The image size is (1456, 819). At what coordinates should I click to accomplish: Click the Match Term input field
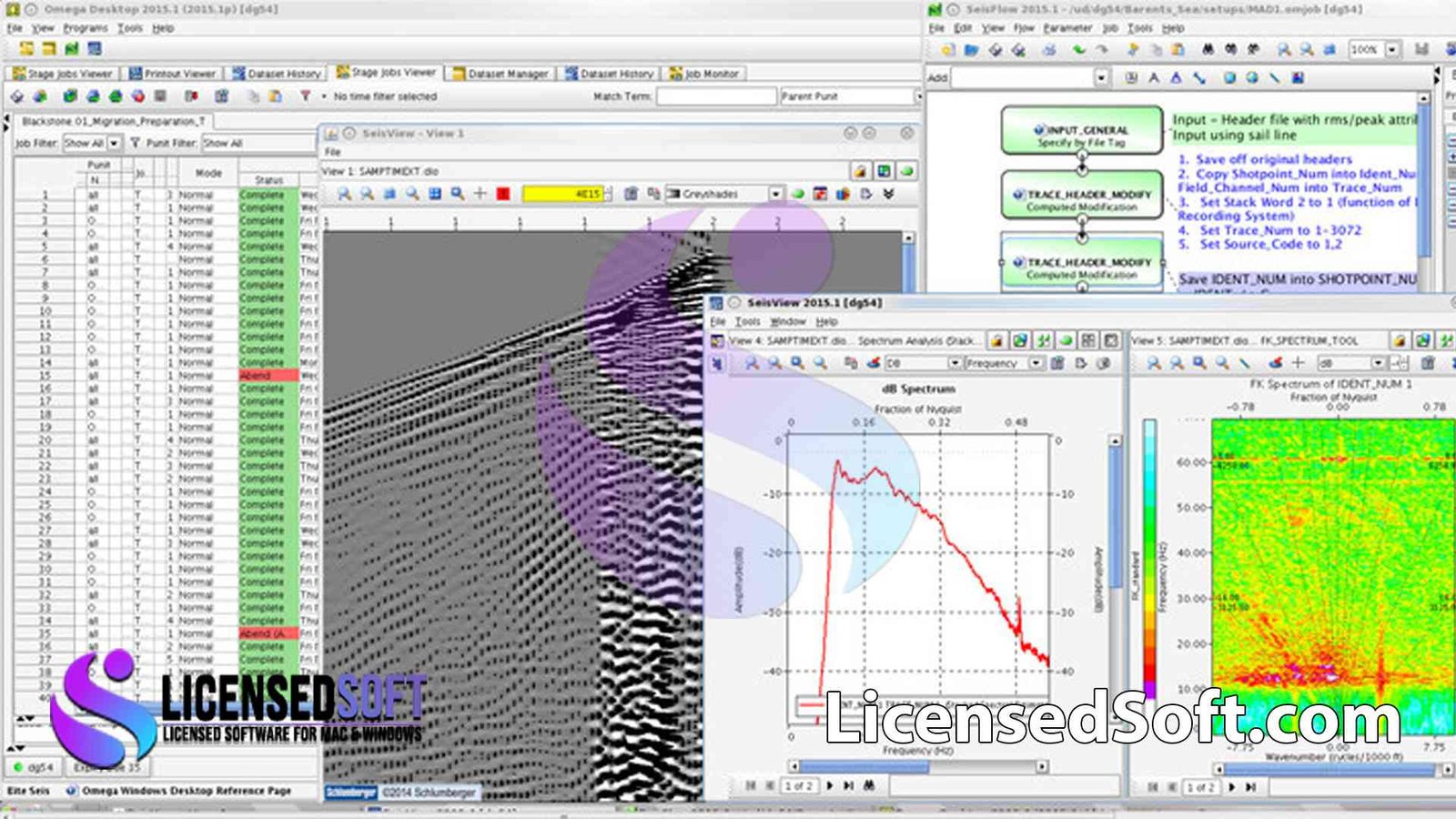click(x=715, y=96)
